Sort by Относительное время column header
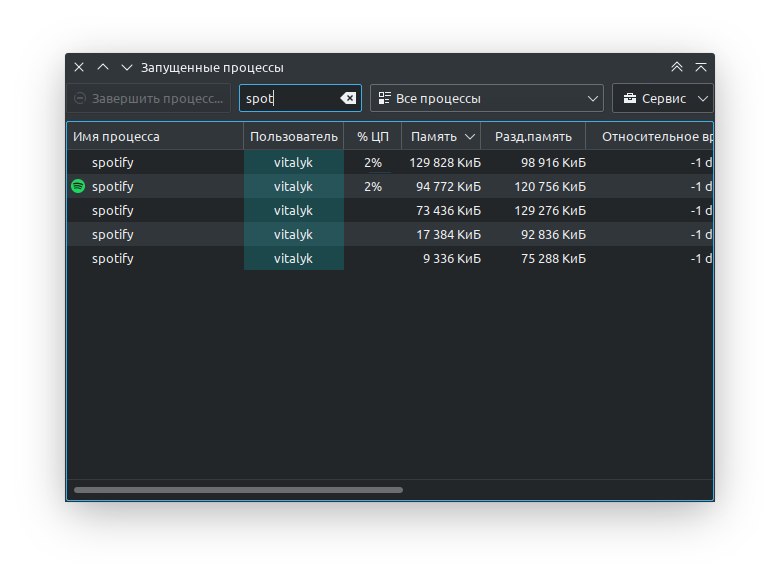780x579 pixels. click(650, 137)
